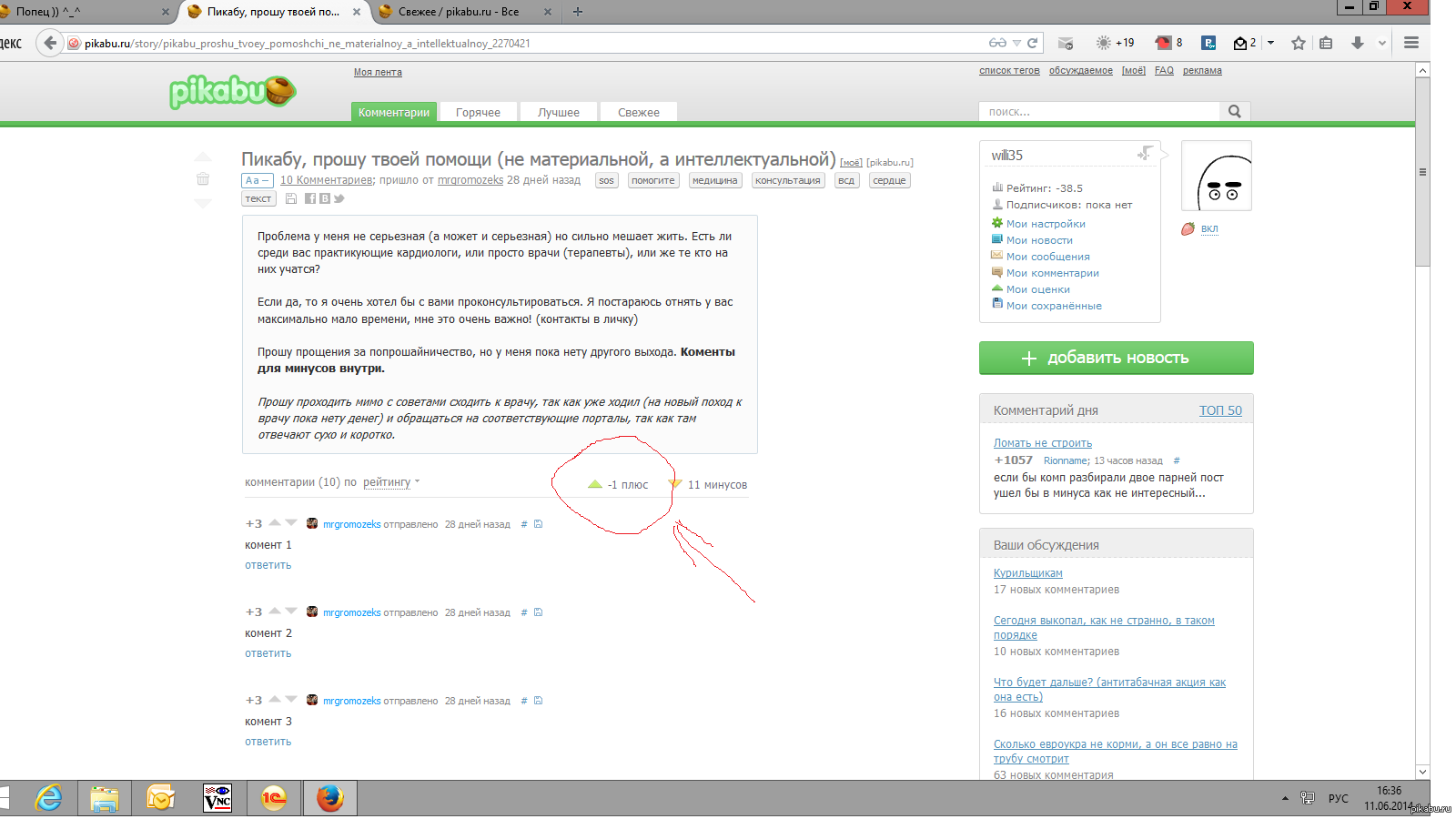Save the story with floppy icon
Image resolution: width=1456 pixels, height=819 pixels.
[x=291, y=198]
